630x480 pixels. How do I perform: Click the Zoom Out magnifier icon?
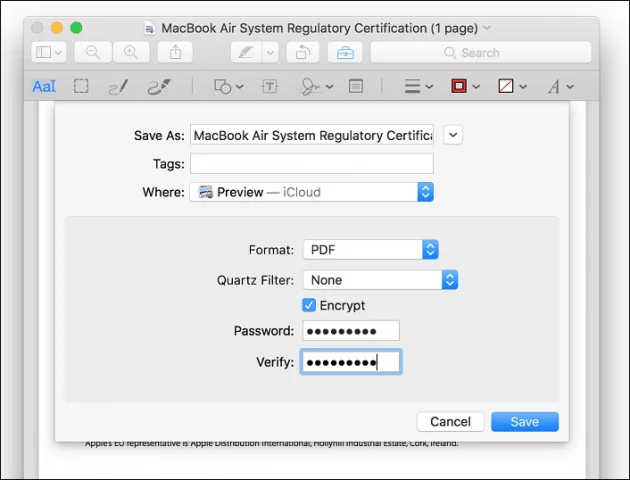tap(93, 52)
